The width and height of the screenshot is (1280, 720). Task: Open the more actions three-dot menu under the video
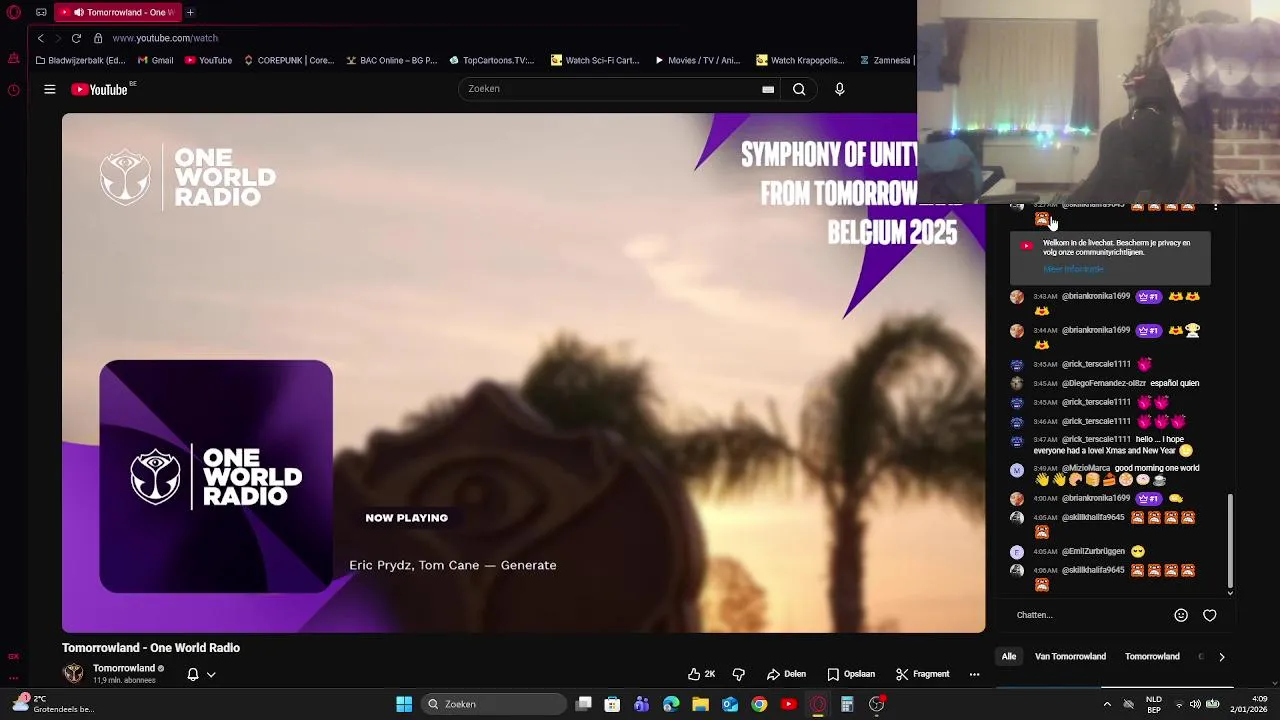coord(974,674)
